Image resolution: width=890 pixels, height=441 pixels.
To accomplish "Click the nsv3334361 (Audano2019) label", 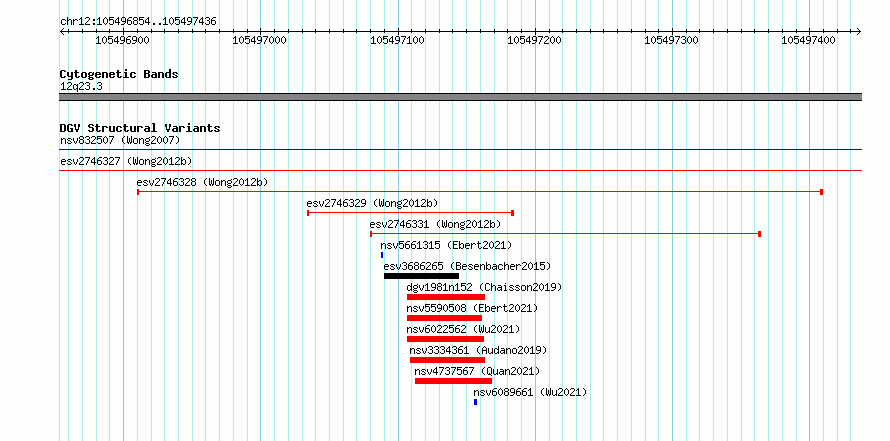I will tap(478, 350).
